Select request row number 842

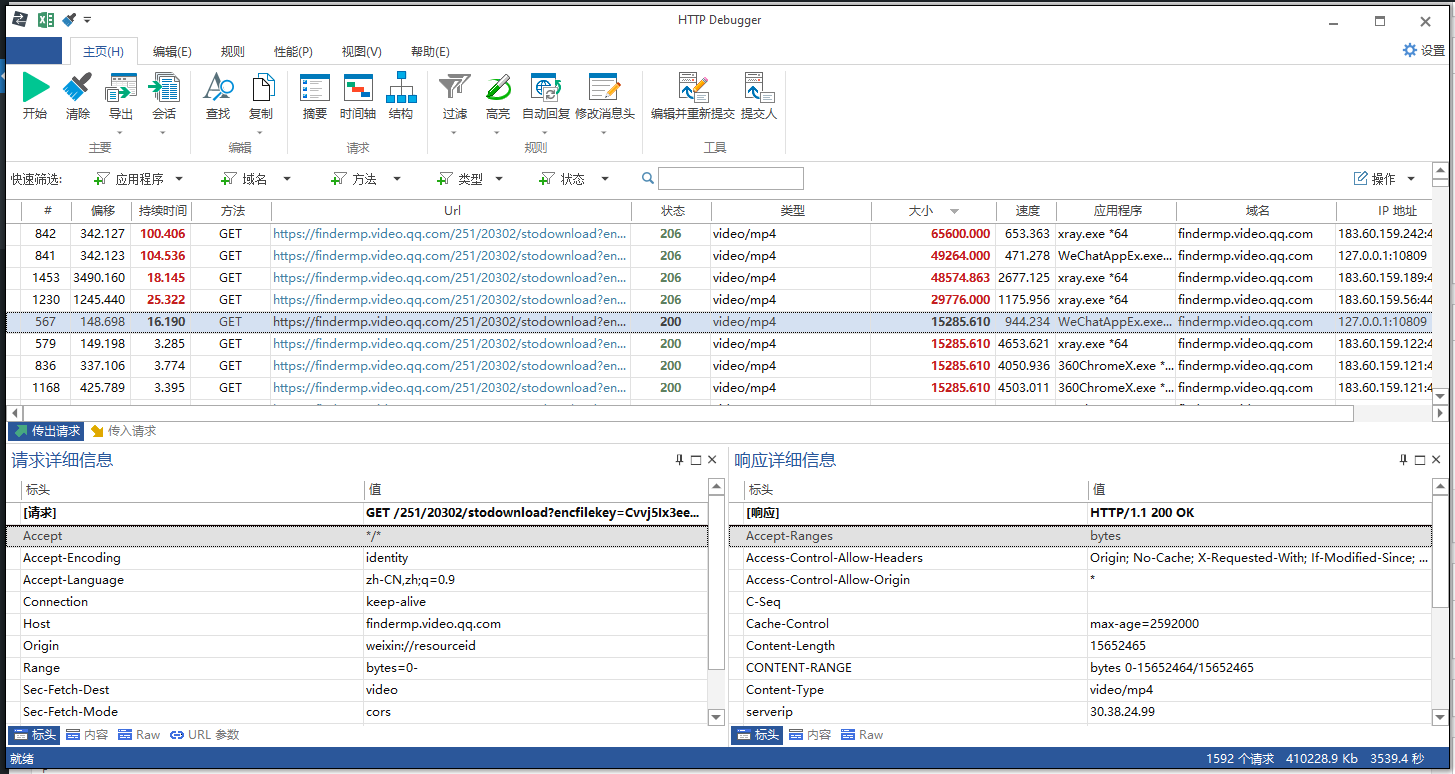pos(720,234)
